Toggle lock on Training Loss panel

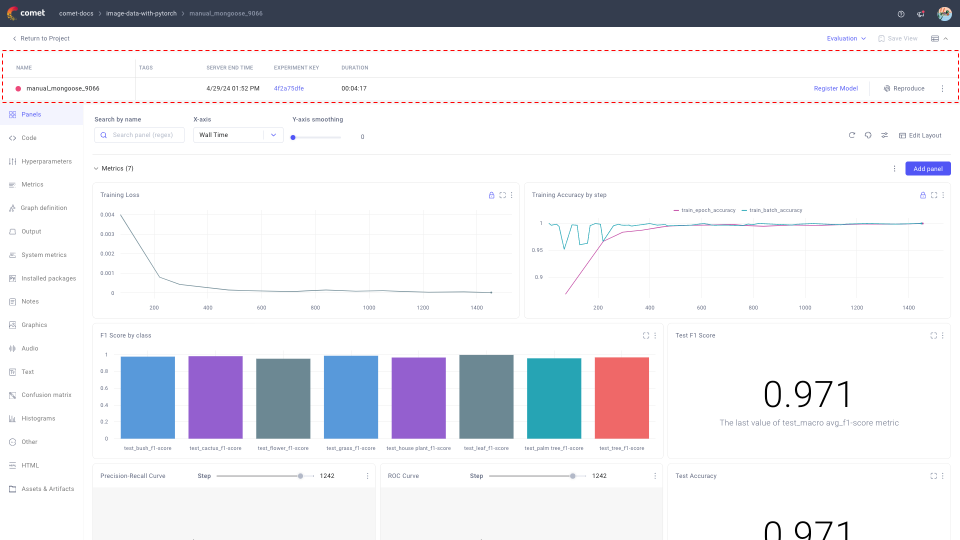tap(491, 195)
